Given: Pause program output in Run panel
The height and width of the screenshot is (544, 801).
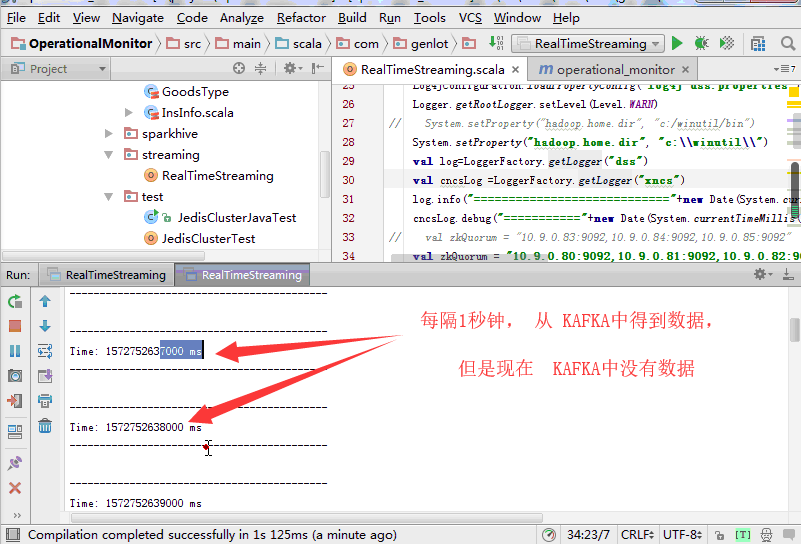Looking at the screenshot, I should click(x=15, y=351).
